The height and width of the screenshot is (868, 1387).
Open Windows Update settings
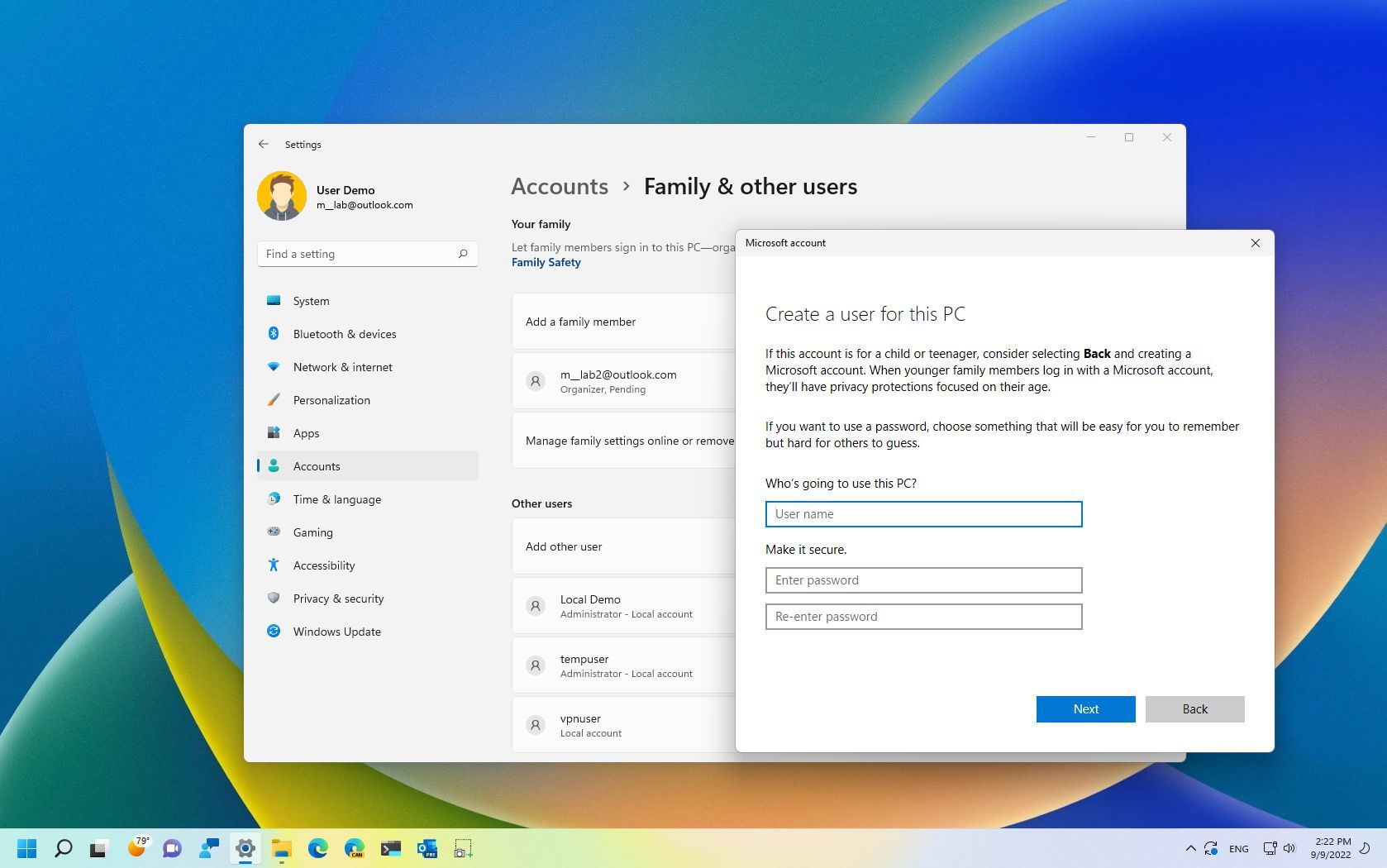click(x=336, y=632)
